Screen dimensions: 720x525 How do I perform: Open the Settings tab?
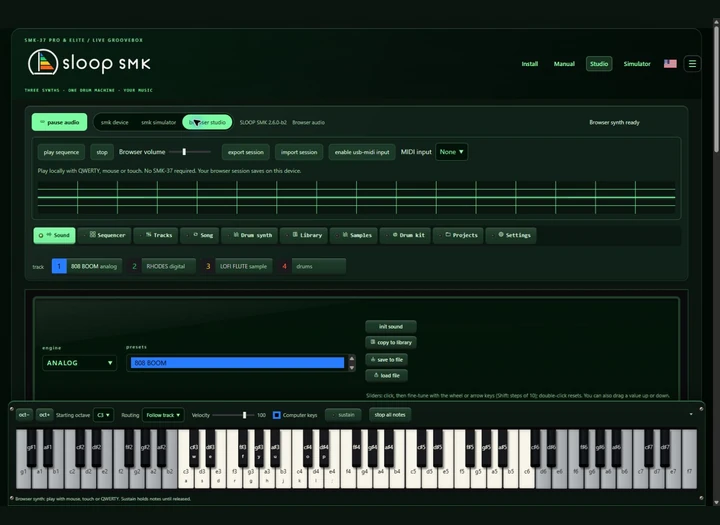(511, 235)
